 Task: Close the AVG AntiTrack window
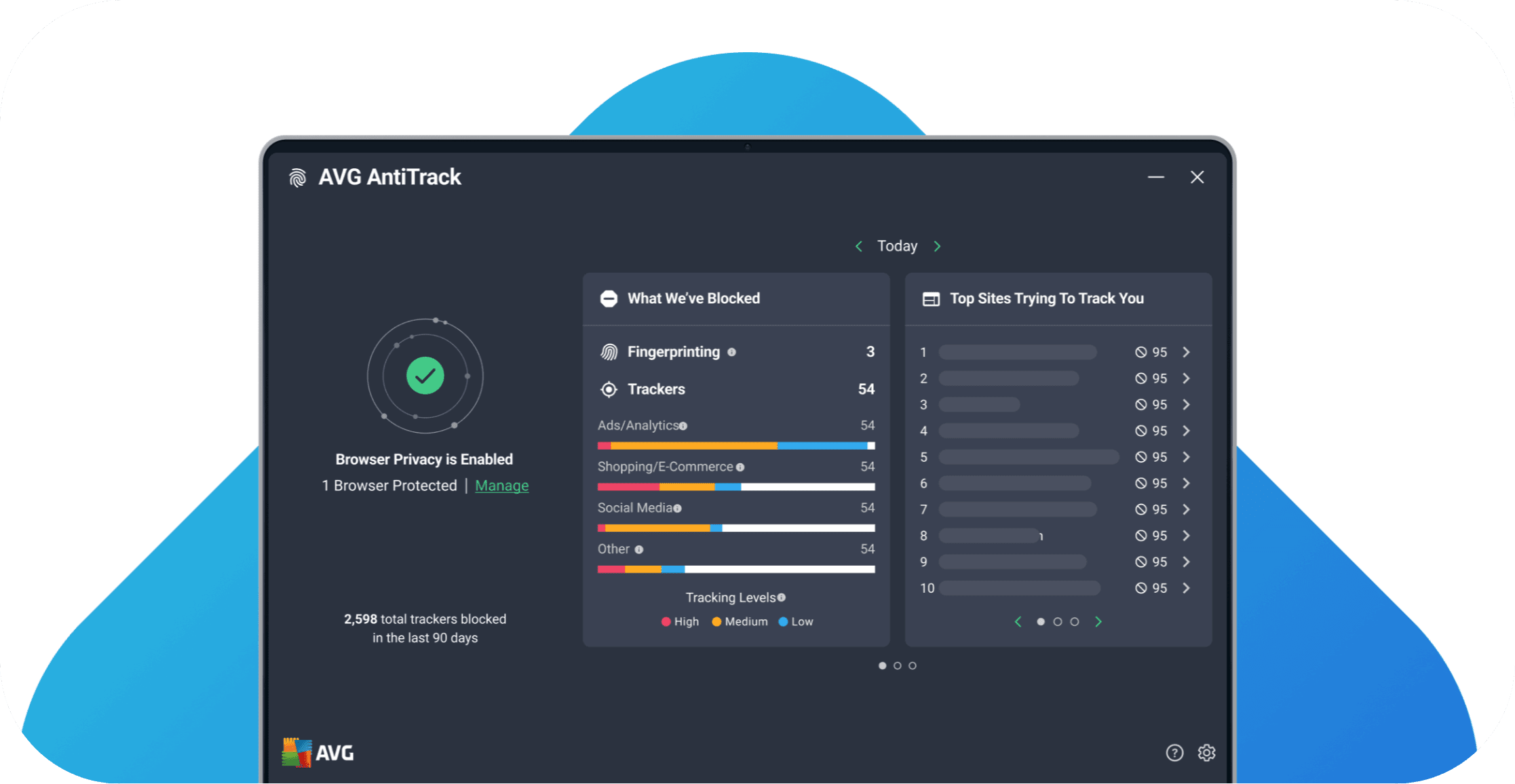click(x=1197, y=177)
